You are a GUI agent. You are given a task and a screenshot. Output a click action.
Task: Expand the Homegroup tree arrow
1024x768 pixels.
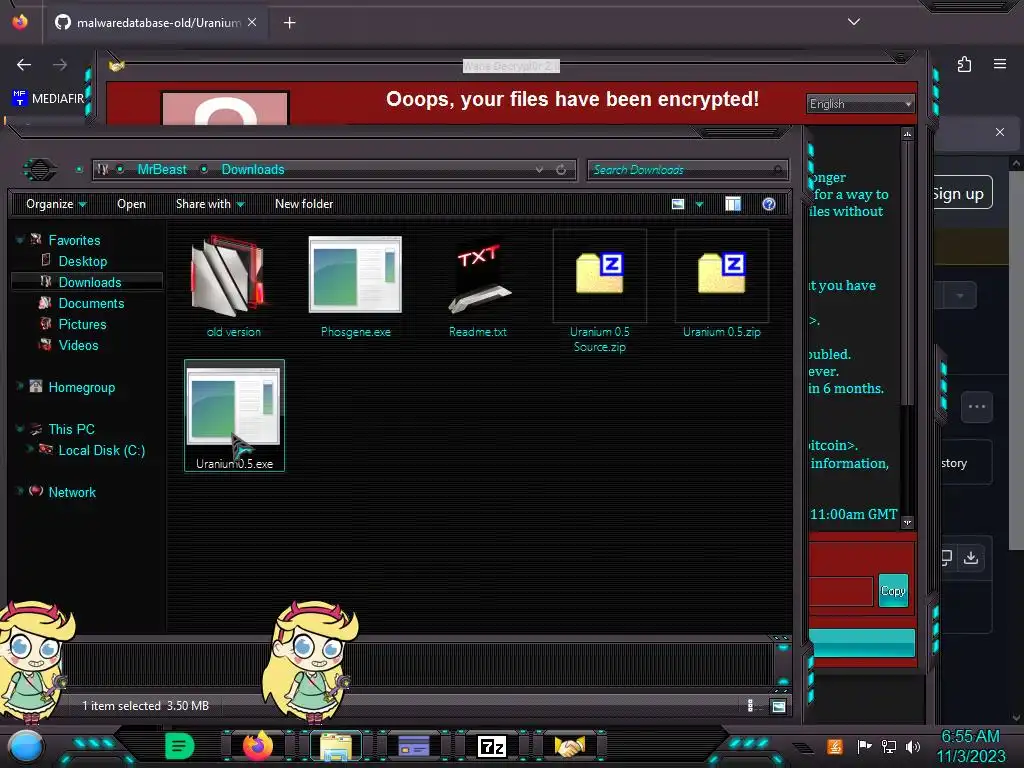coord(20,387)
